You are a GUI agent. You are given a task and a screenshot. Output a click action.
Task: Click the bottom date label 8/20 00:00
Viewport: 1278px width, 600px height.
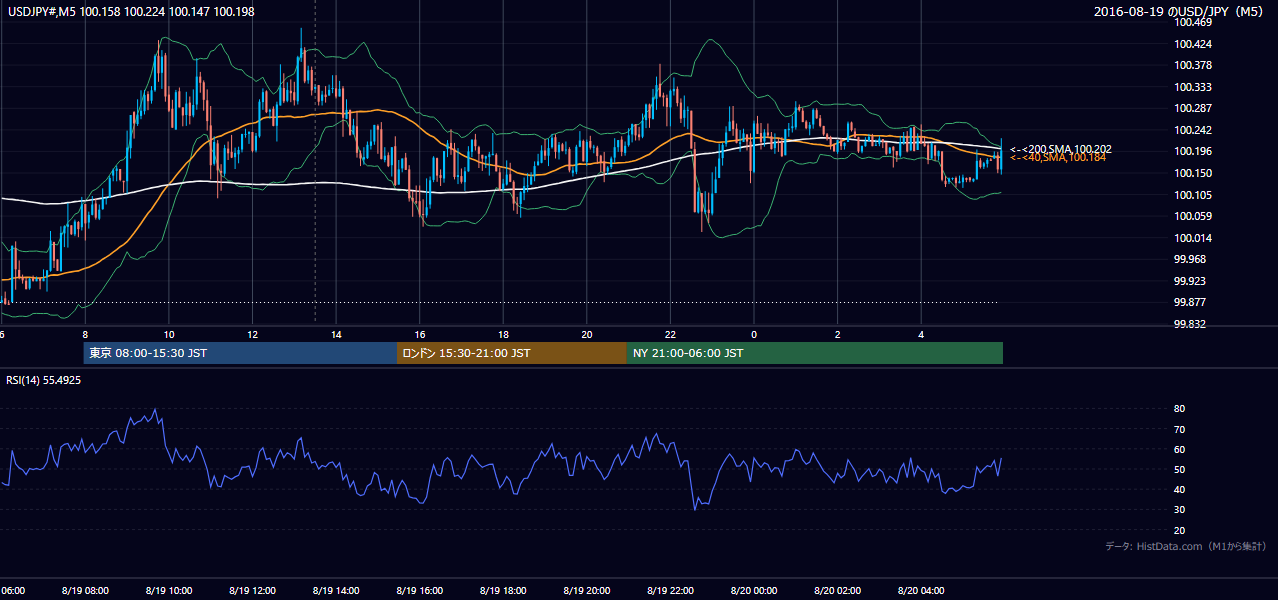pos(753,590)
